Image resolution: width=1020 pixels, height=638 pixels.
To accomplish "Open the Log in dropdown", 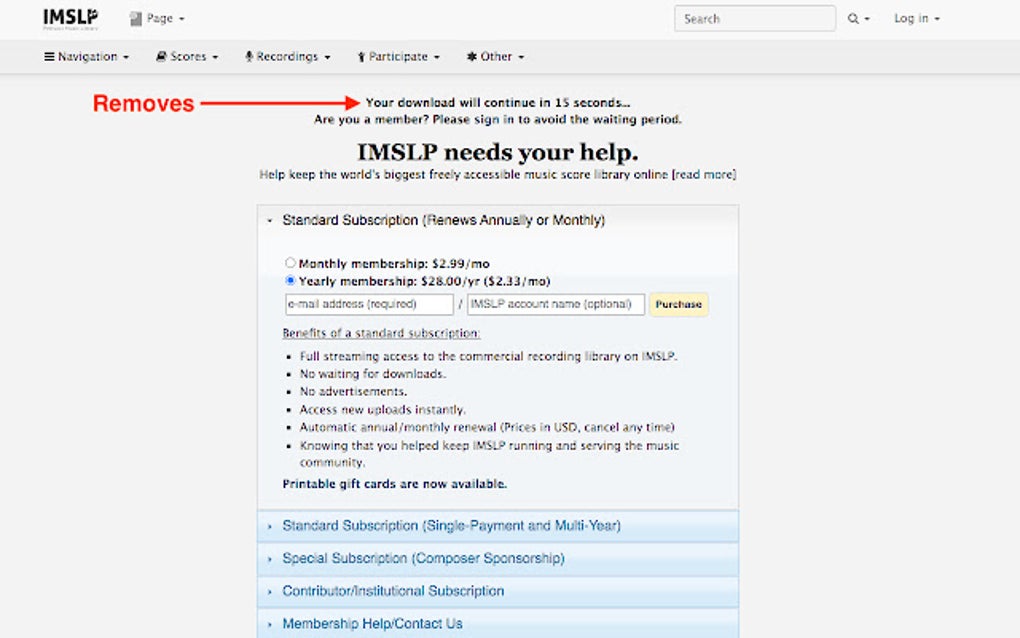I will (x=914, y=17).
